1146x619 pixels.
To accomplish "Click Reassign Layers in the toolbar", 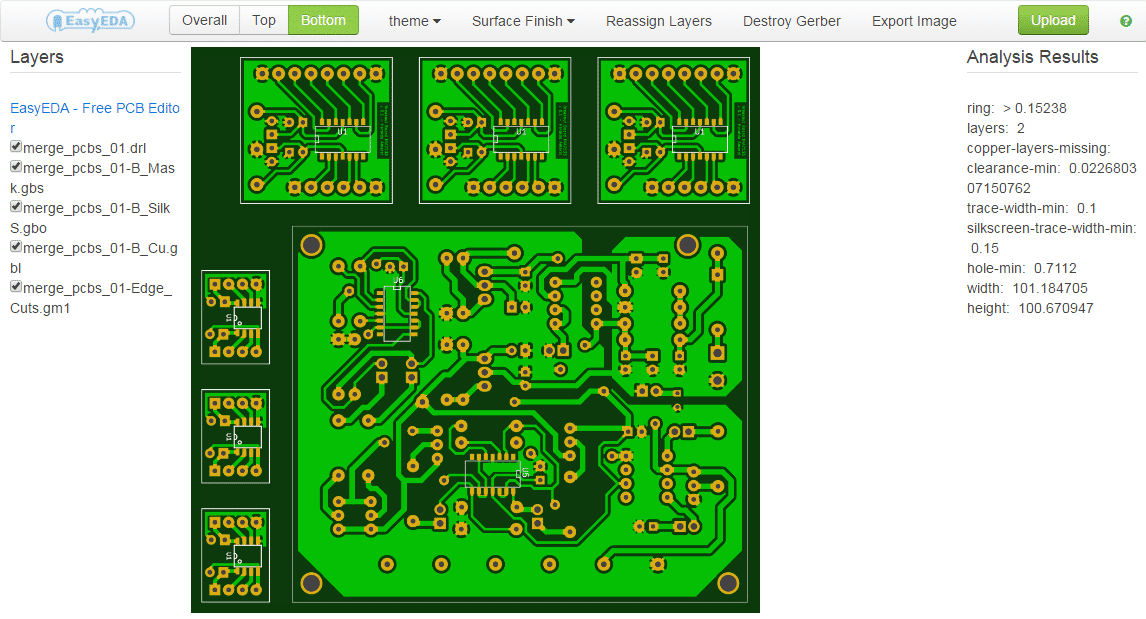I will (x=659, y=21).
